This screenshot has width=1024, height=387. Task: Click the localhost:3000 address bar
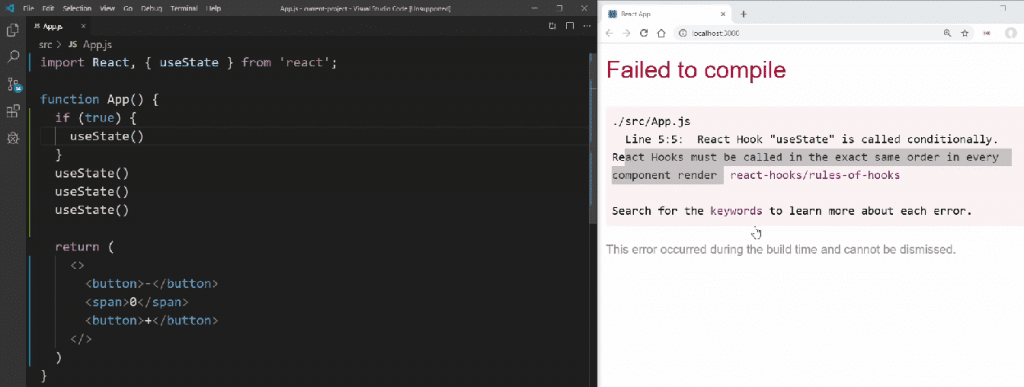click(x=807, y=33)
